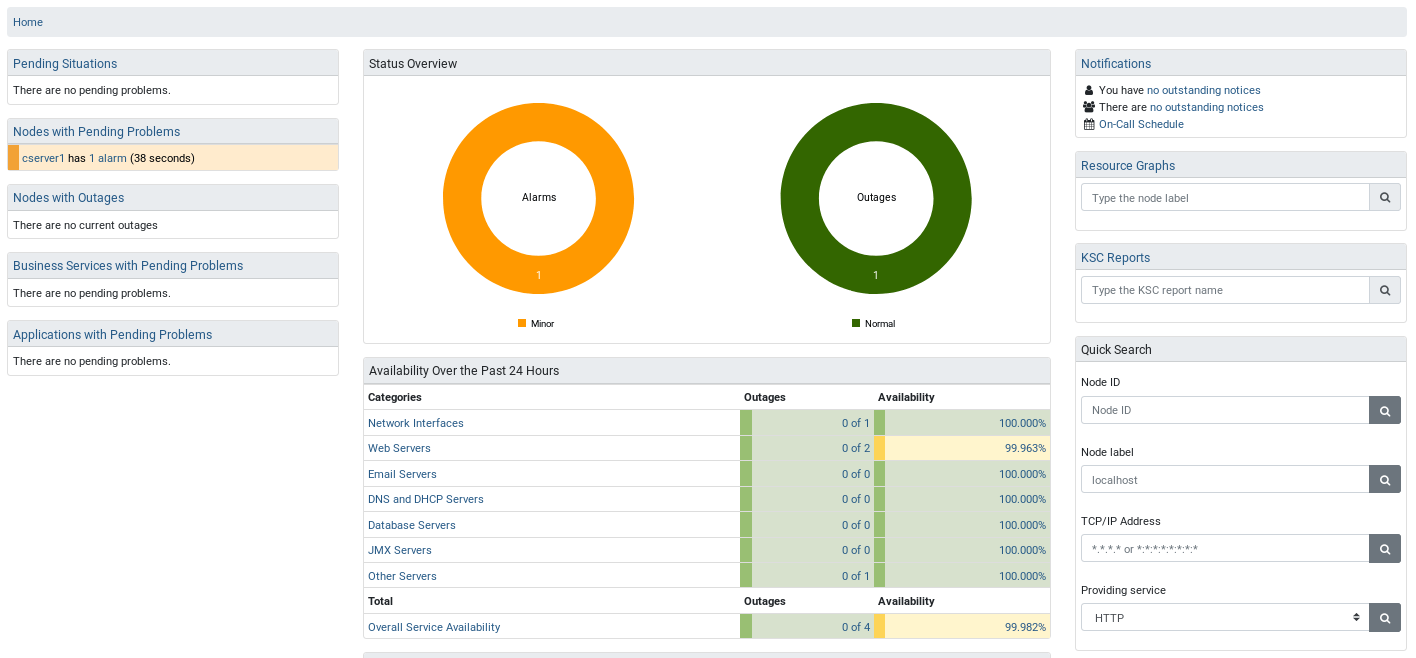Click the KSC Reports search magnifier icon
Image resolution: width=1416 pixels, height=658 pixels.
1385,290
